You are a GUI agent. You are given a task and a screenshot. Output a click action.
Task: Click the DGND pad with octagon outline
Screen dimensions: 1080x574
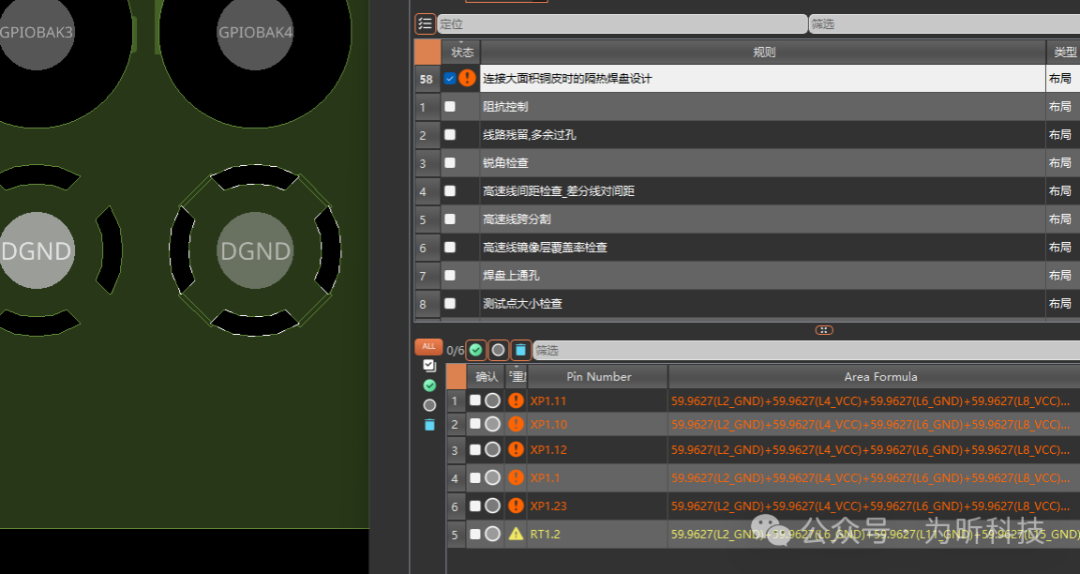255,250
